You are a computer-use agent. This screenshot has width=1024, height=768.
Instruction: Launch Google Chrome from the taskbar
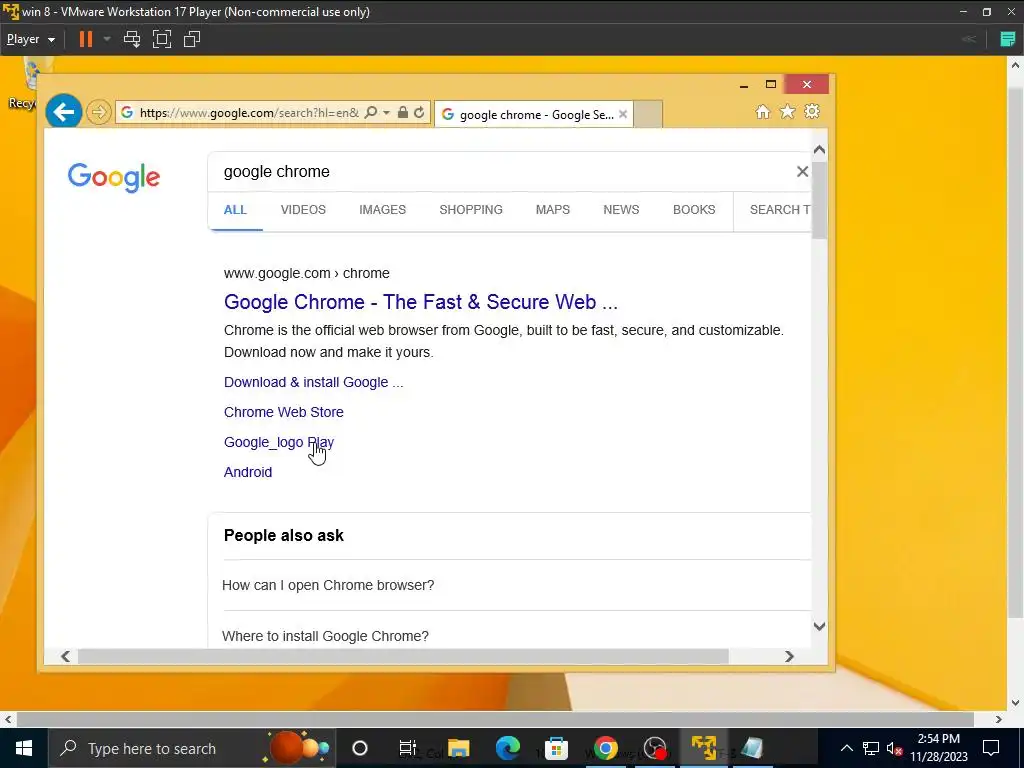(x=605, y=748)
